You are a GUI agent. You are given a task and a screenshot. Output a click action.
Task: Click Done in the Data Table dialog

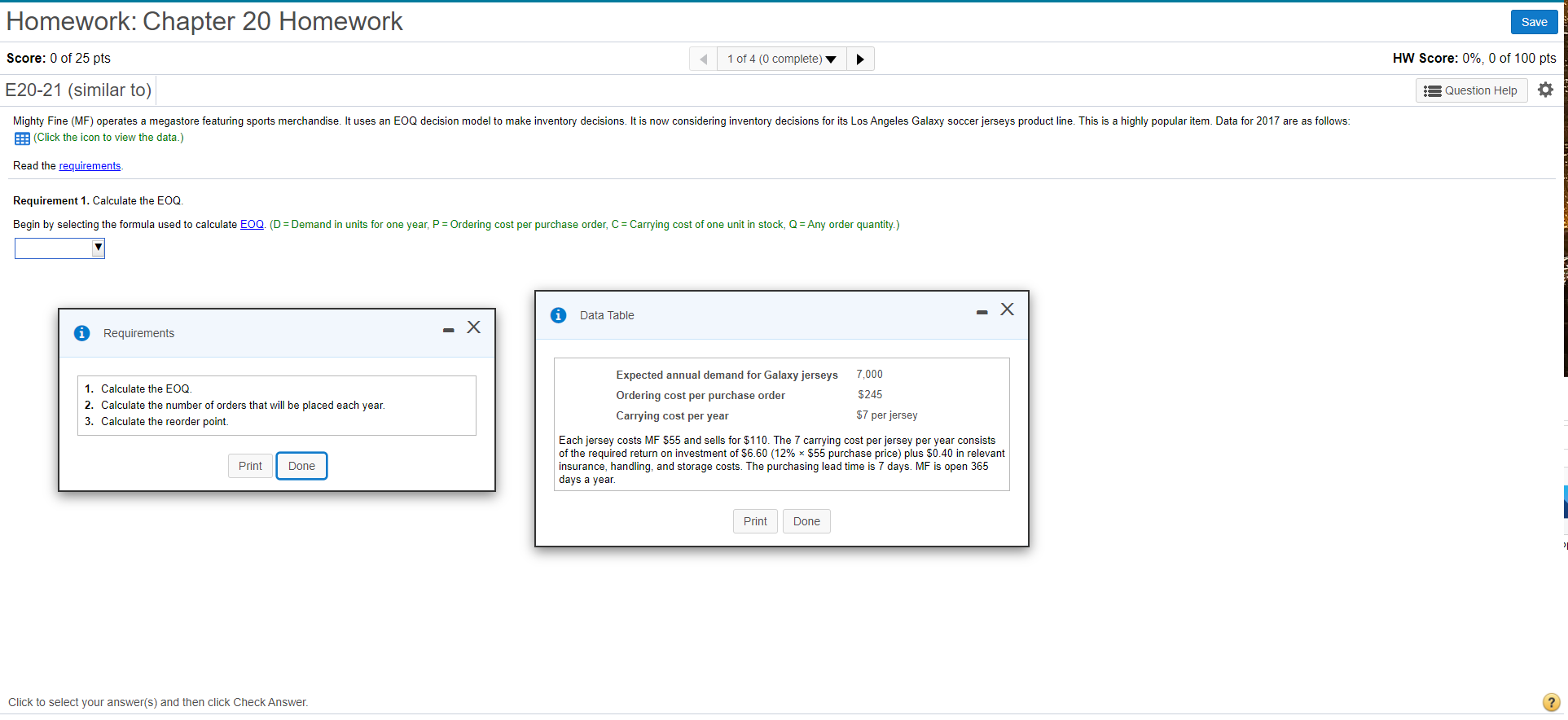tap(806, 521)
